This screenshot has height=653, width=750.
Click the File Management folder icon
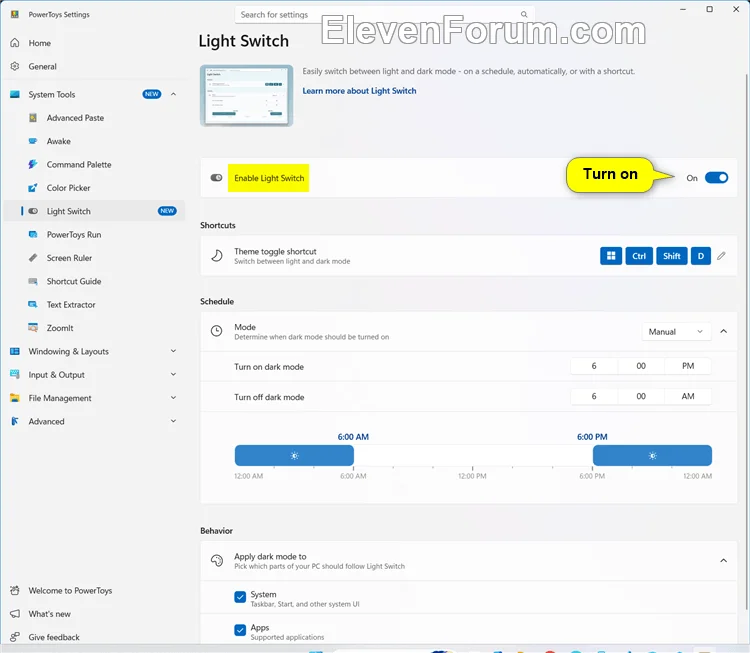(x=15, y=398)
